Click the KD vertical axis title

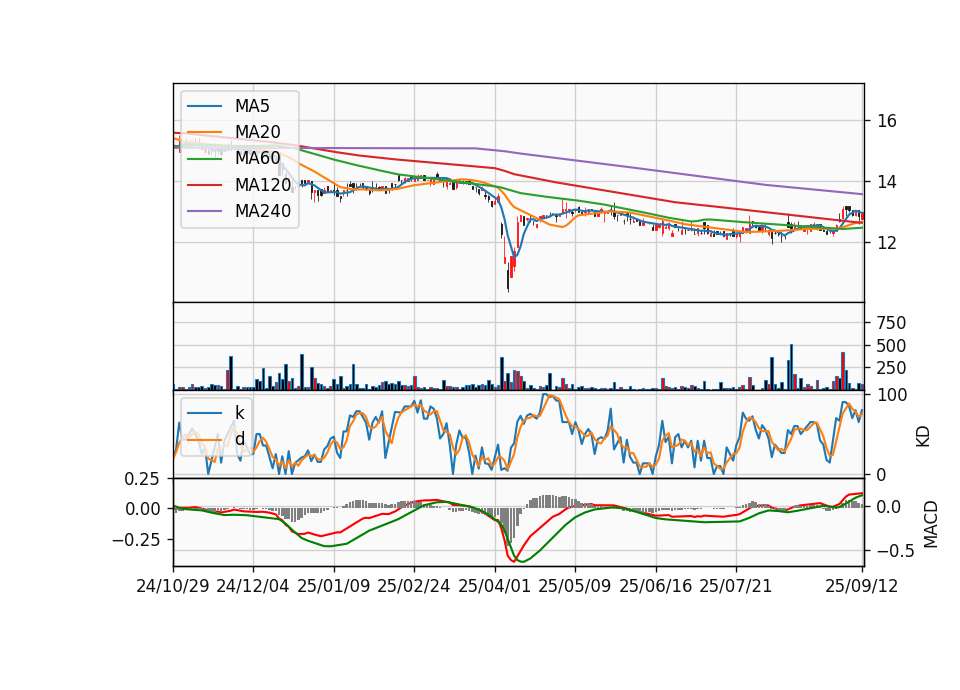(x=923, y=436)
